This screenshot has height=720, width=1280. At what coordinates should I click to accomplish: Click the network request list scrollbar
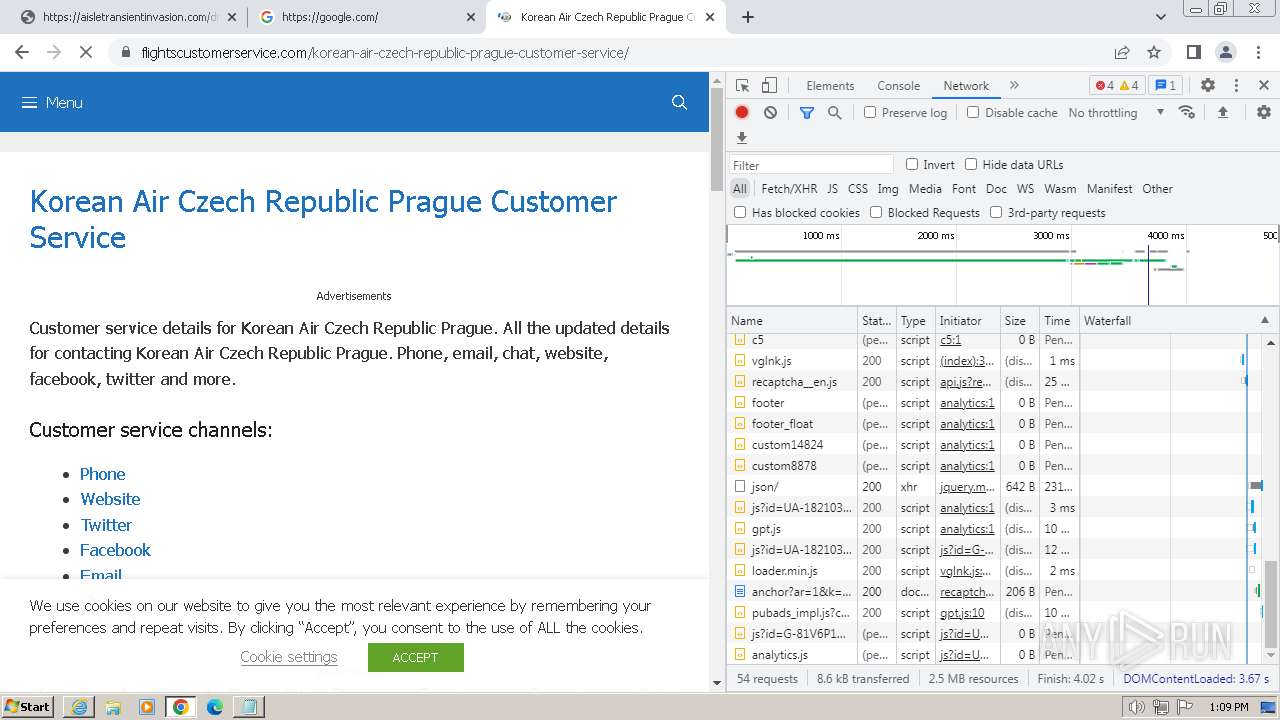(x=1272, y=603)
